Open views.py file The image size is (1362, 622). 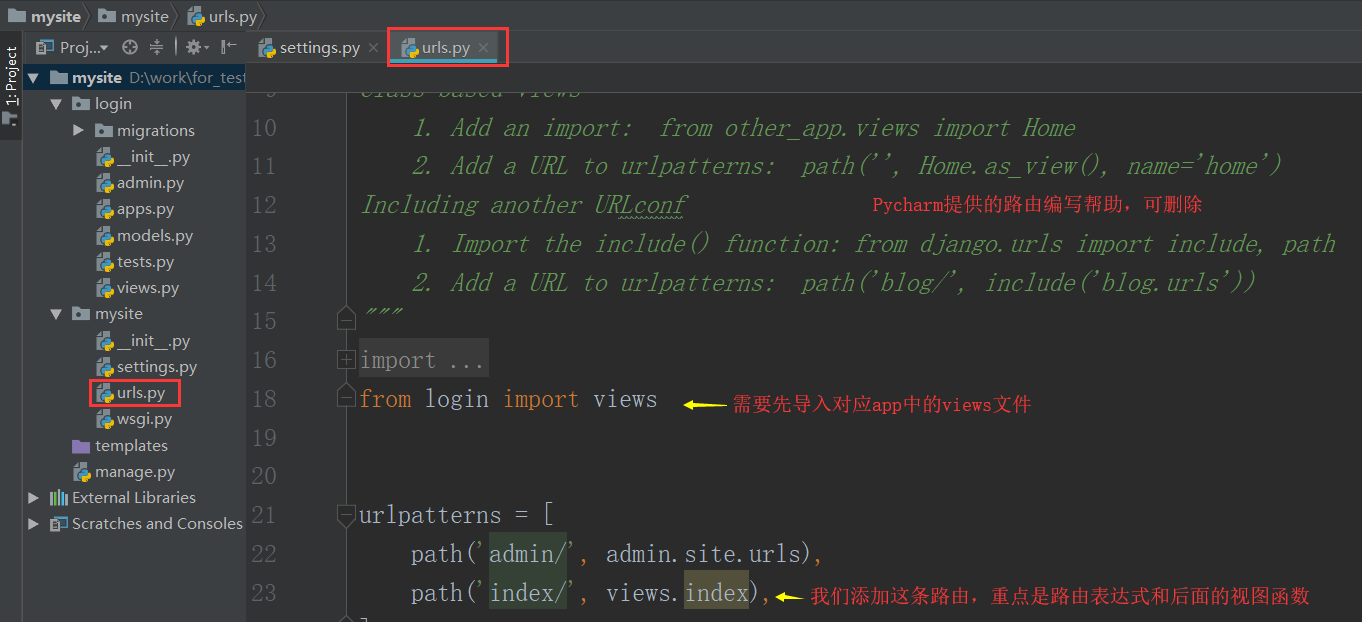(x=138, y=288)
